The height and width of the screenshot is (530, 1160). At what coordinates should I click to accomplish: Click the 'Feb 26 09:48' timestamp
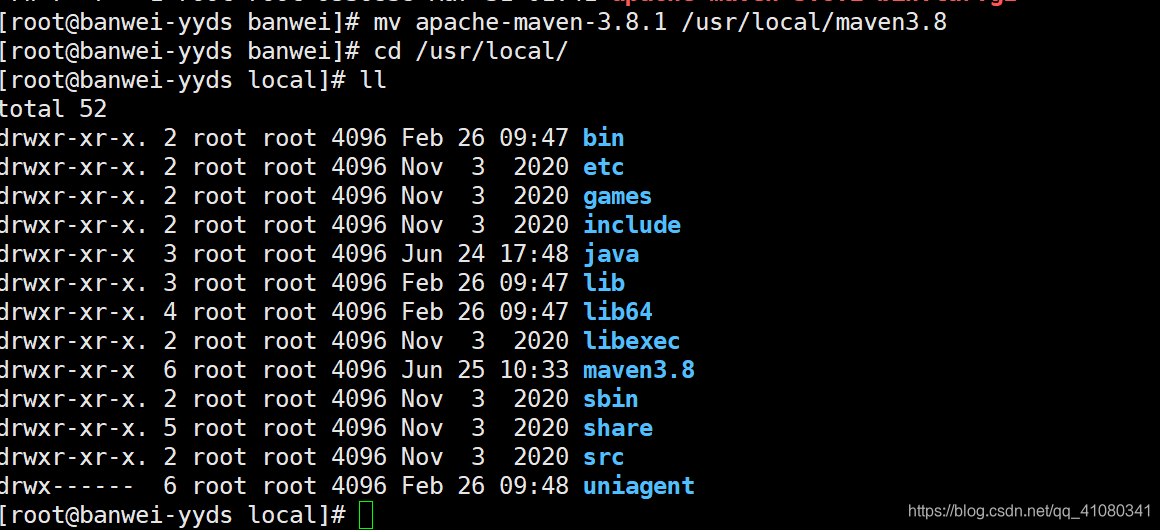485,486
